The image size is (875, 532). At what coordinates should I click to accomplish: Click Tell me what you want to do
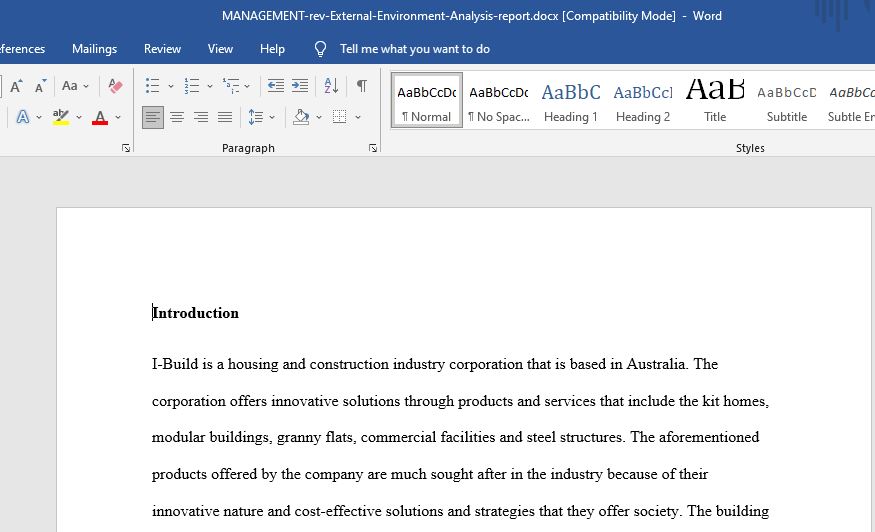point(415,49)
